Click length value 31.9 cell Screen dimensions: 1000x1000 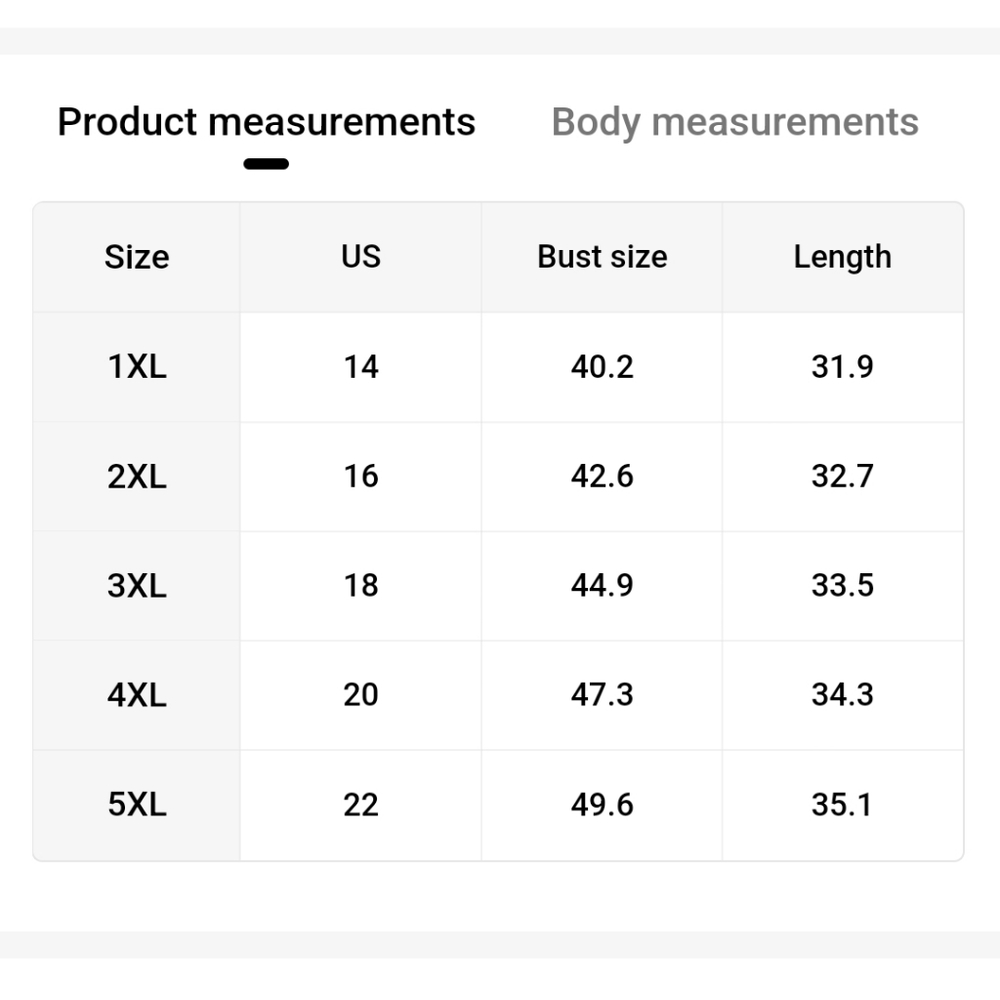[x=842, y=367]
